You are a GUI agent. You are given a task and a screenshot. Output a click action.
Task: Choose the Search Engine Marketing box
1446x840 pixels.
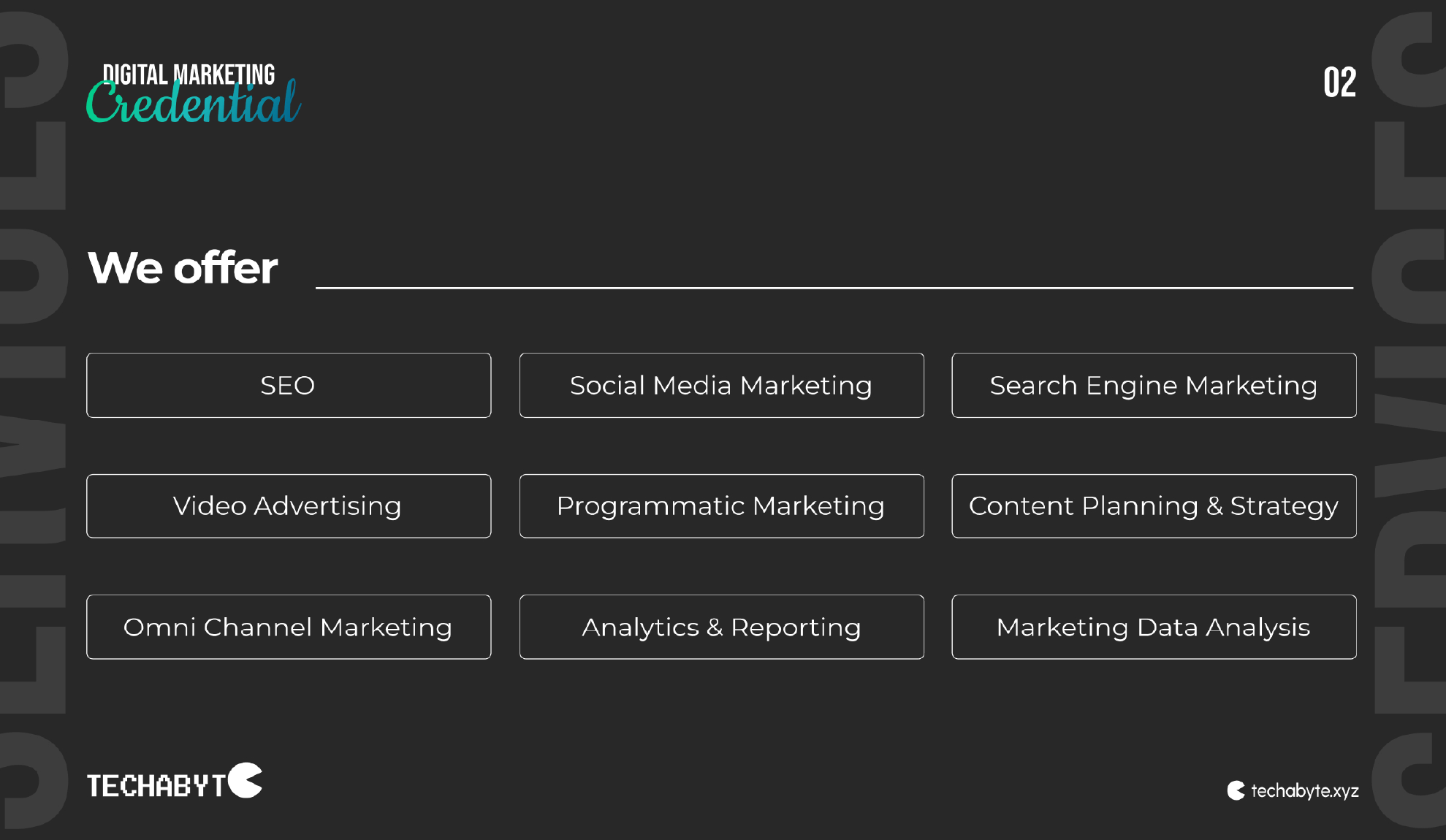1154,385
